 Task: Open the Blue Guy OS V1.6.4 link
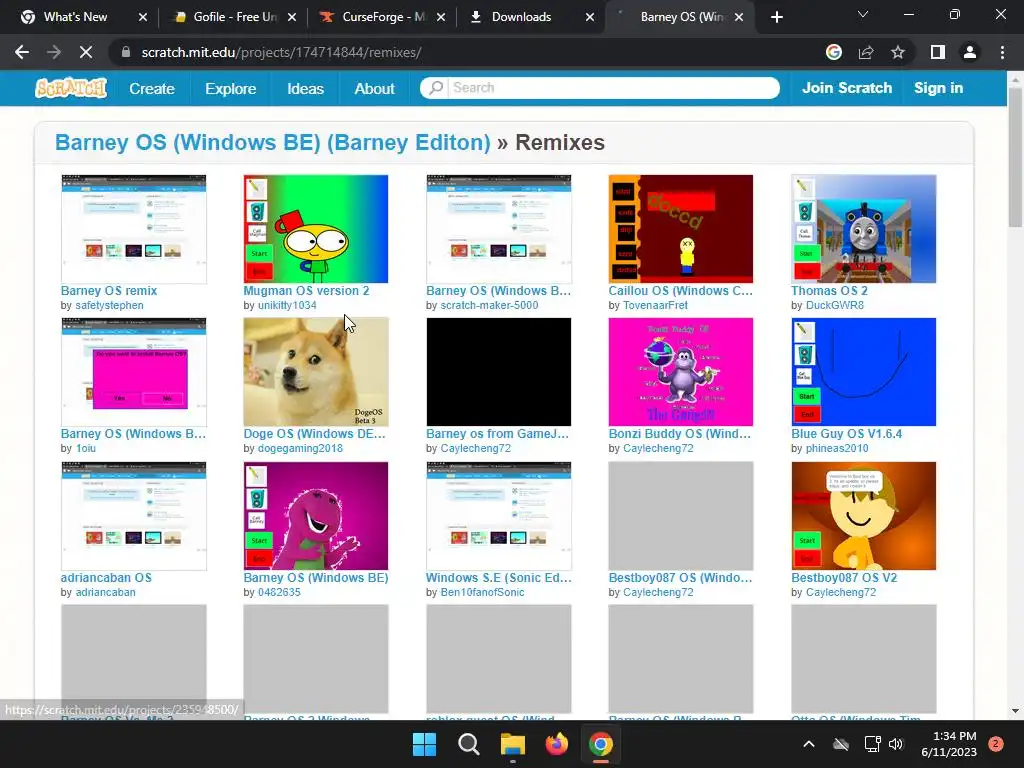846,434
